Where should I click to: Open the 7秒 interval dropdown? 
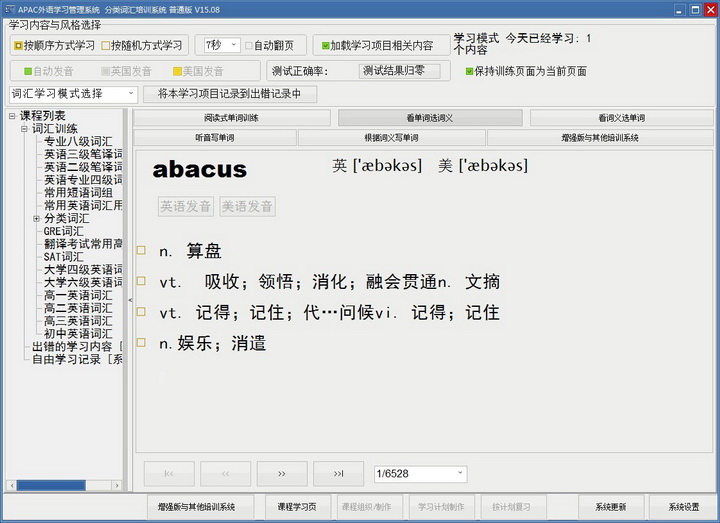click(222, 45)
